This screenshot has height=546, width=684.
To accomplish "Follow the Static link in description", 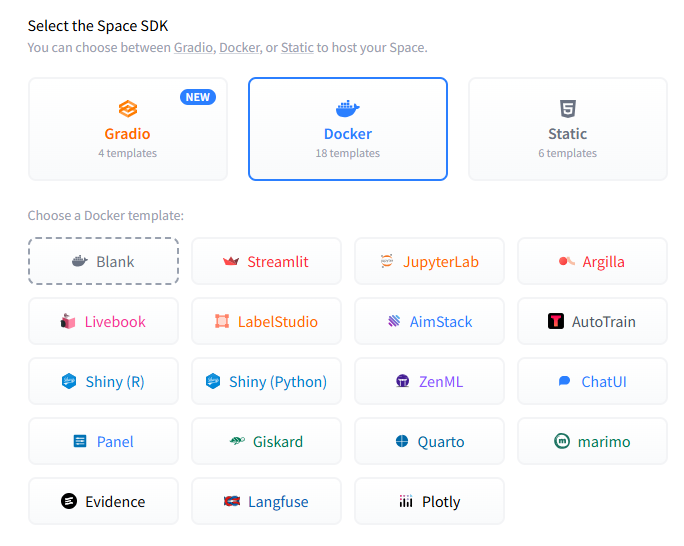I will (x=297, y=47).
